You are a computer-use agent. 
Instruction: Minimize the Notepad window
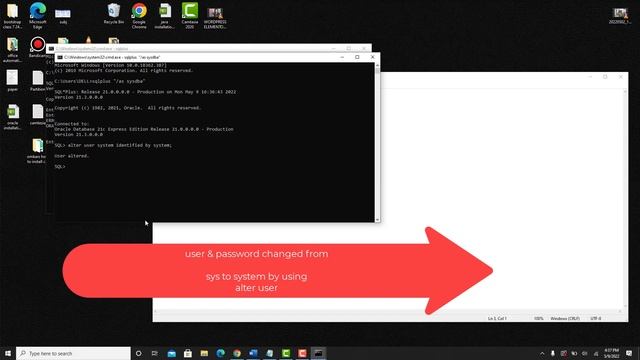click(x=590, y=77)
